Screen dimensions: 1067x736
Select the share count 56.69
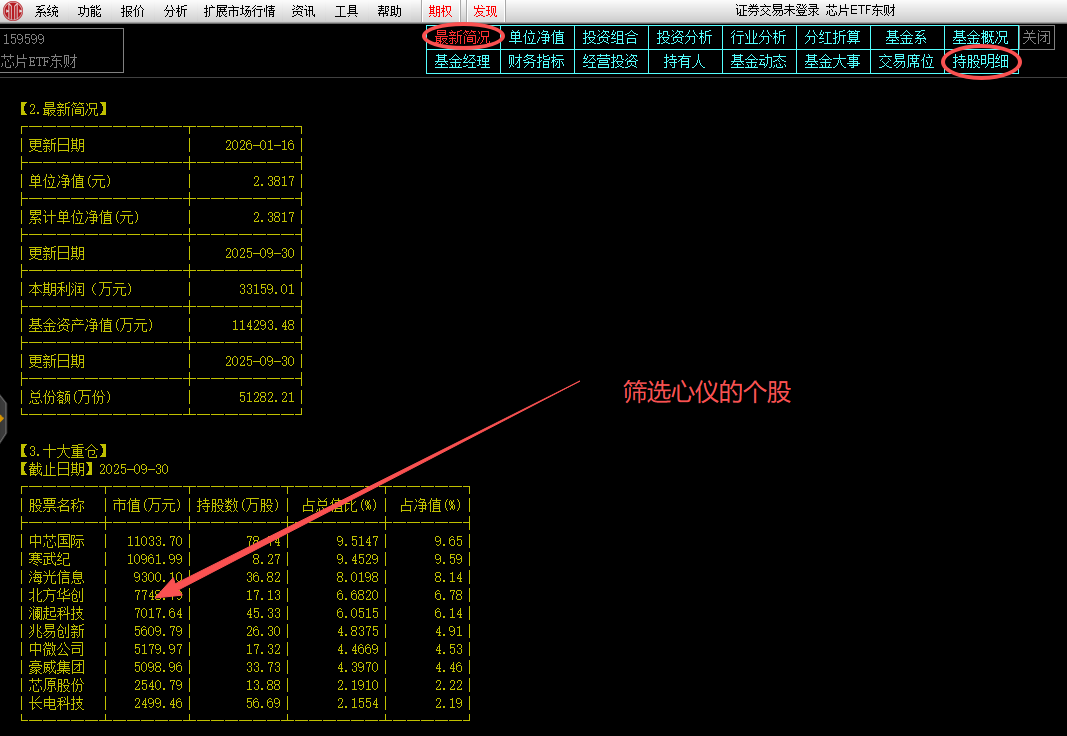coord(263,703)
